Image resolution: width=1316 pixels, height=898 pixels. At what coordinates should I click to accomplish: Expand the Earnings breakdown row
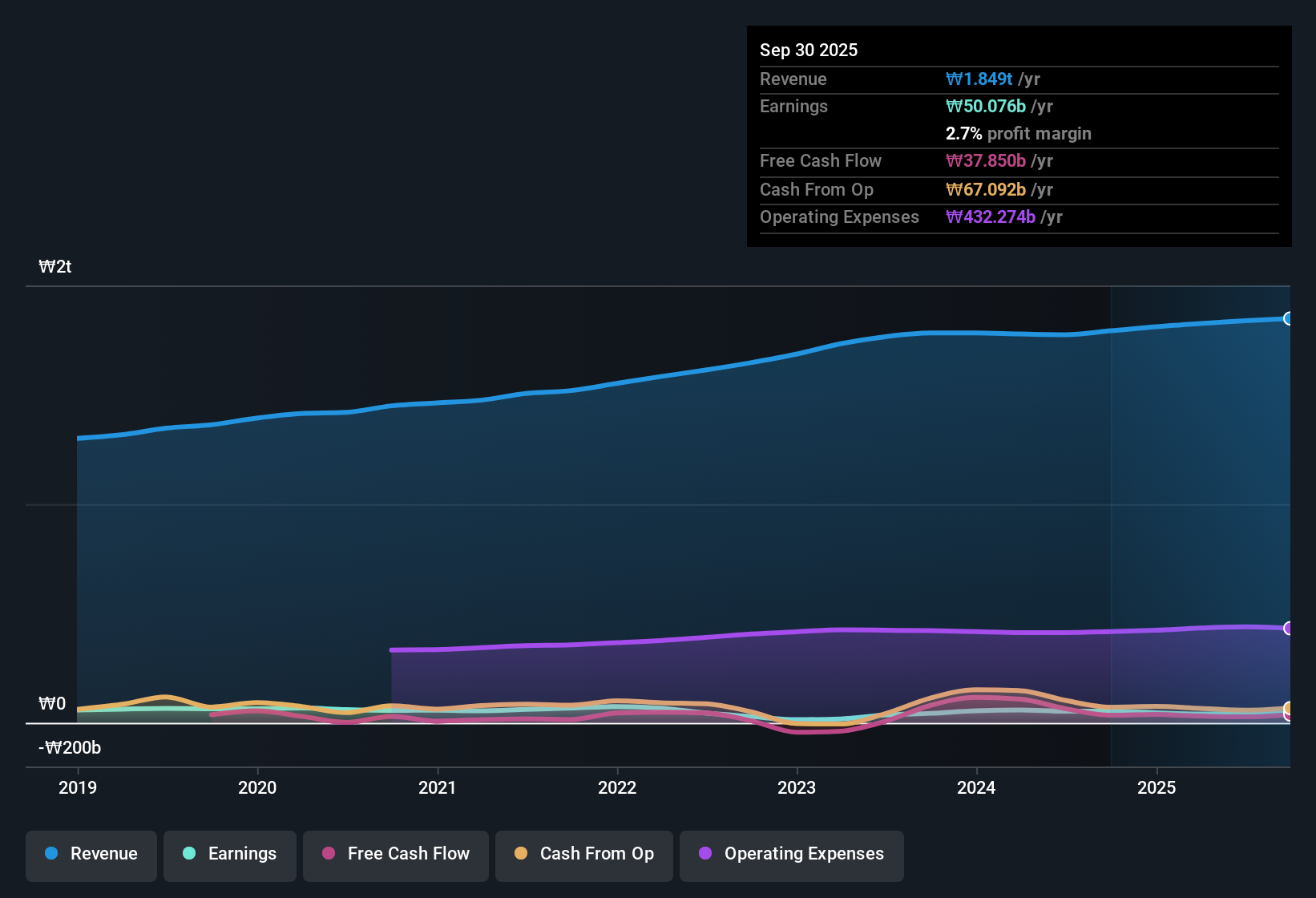[793, 106]
